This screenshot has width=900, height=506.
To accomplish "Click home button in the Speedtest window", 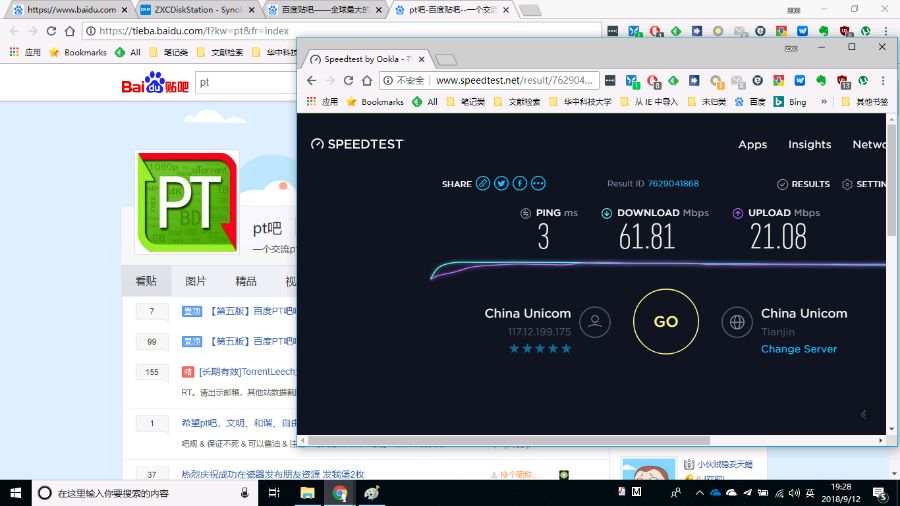I will [367, 81].
